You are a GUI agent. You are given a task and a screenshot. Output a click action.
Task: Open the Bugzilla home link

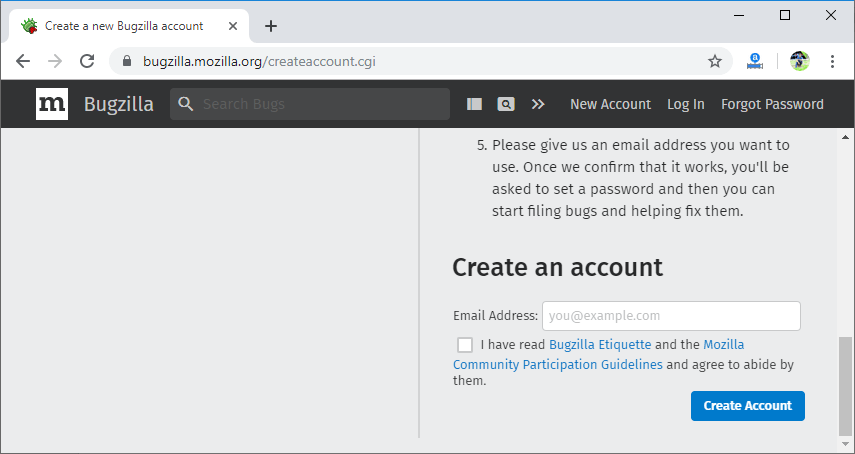click(119, 104)
